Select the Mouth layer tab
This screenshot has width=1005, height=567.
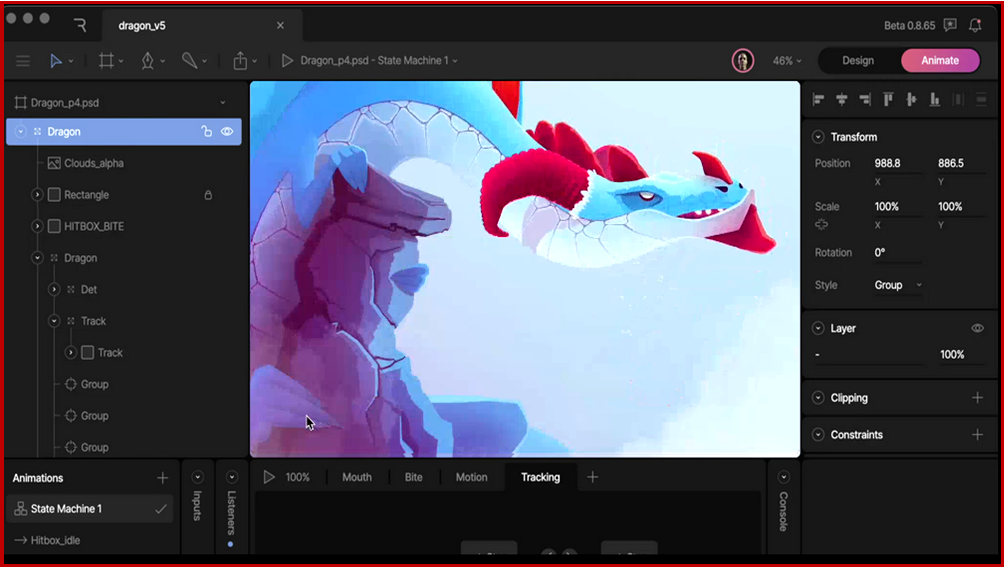356,477
